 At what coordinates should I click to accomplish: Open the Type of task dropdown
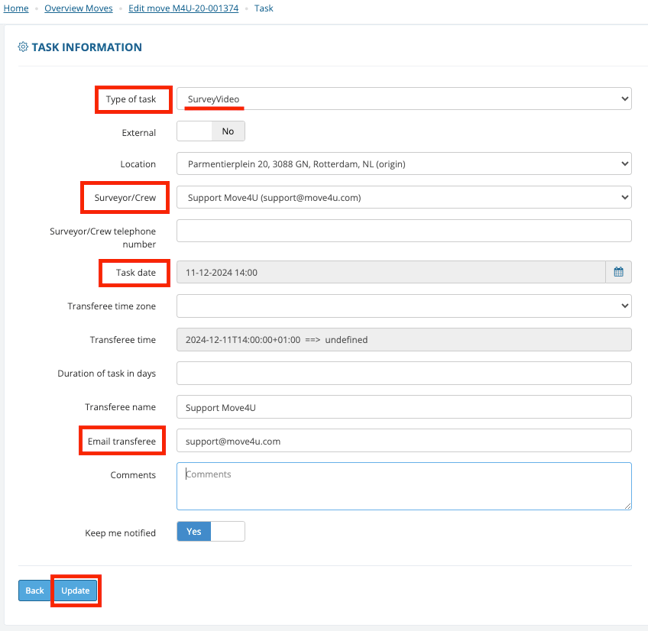pyautogui.click(x=404, y=99)
